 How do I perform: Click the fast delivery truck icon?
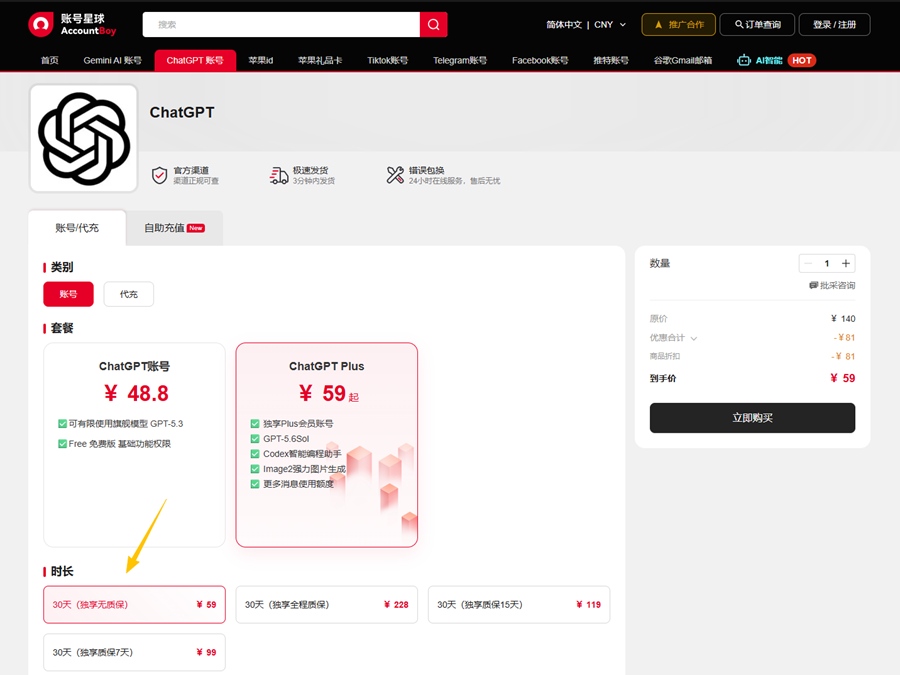pos(278,175)
